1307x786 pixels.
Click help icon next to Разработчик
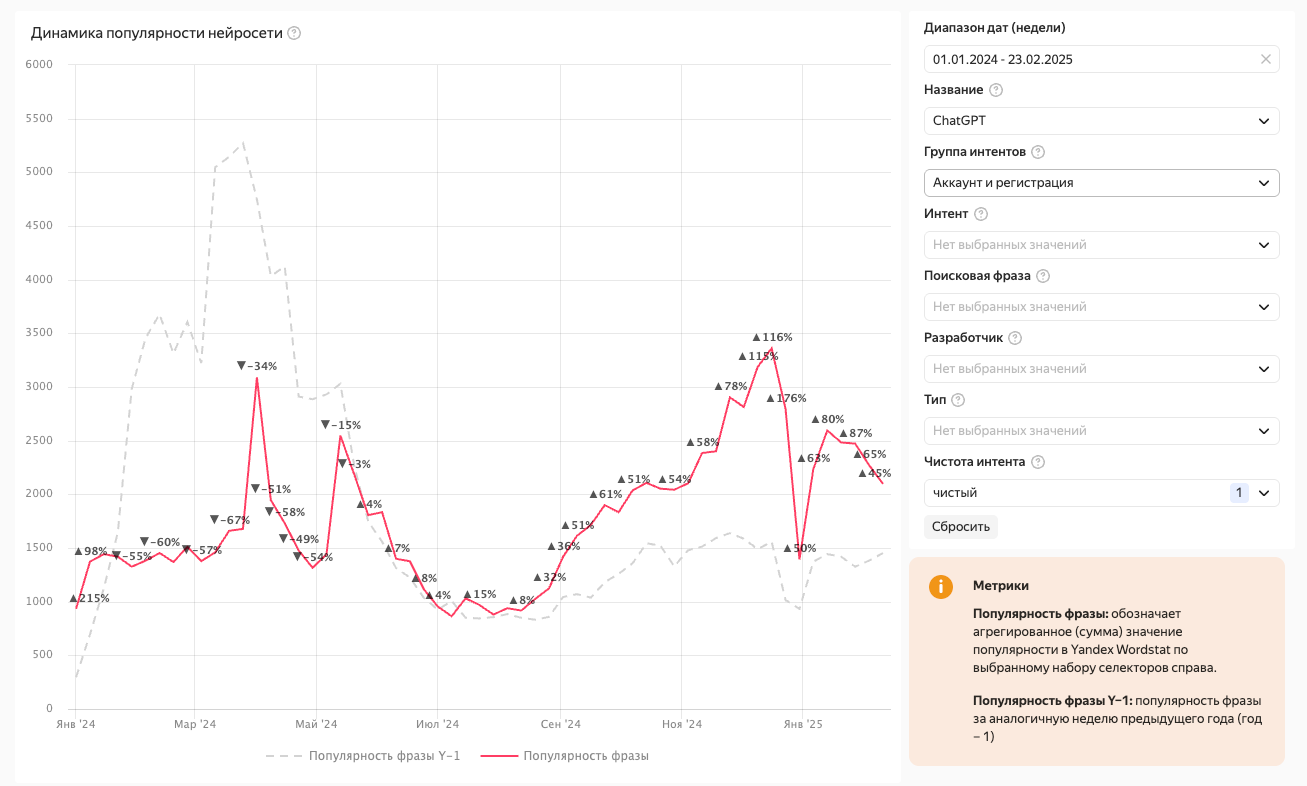(1015, 338)
